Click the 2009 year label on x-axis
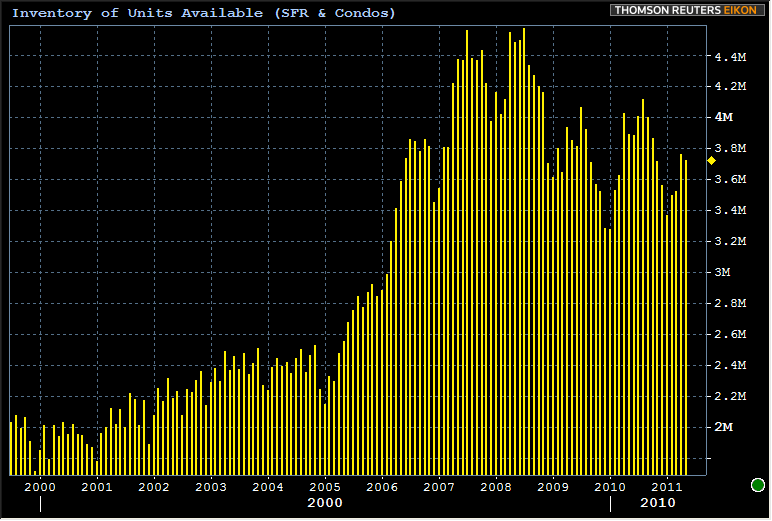Image resolution: width=772 pixels, height=521 pixels. click(553, 487)
